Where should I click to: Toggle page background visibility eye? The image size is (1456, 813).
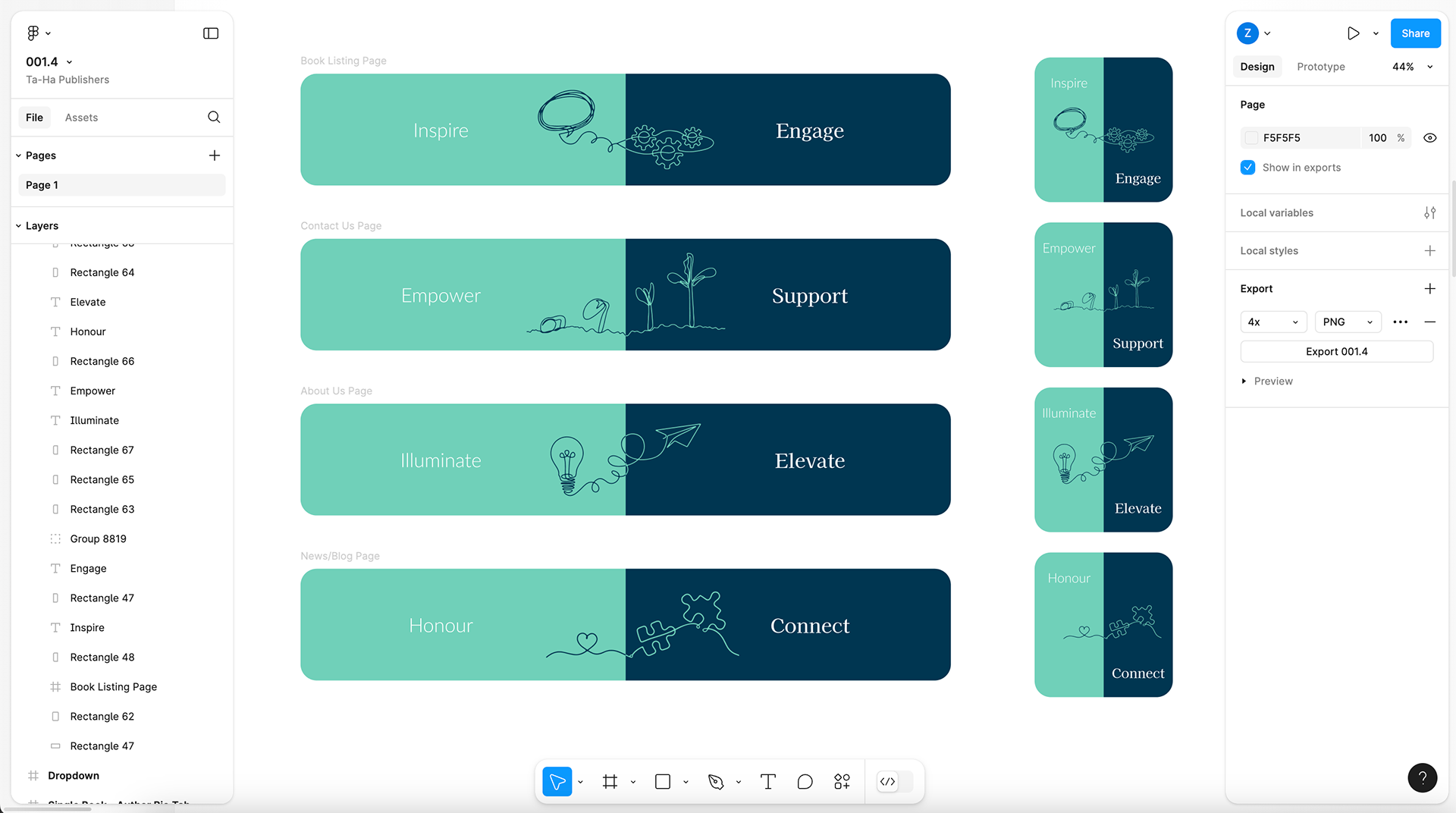click(1429, 138)
